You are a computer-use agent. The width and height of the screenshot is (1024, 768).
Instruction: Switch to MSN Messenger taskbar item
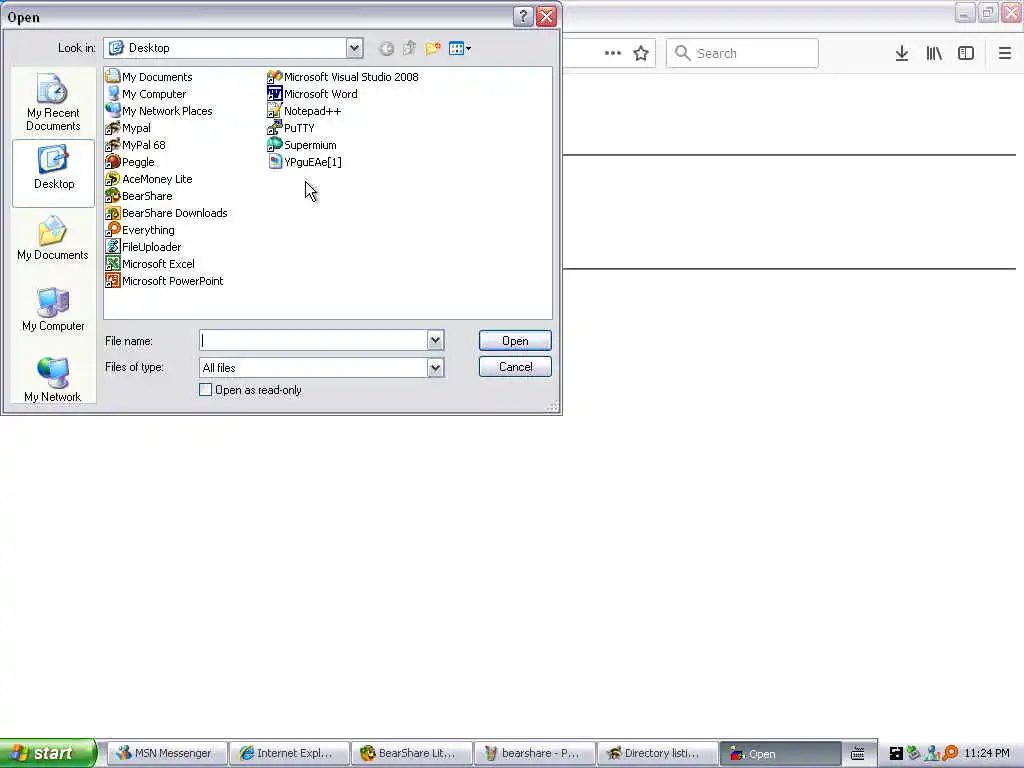[167, 753]
